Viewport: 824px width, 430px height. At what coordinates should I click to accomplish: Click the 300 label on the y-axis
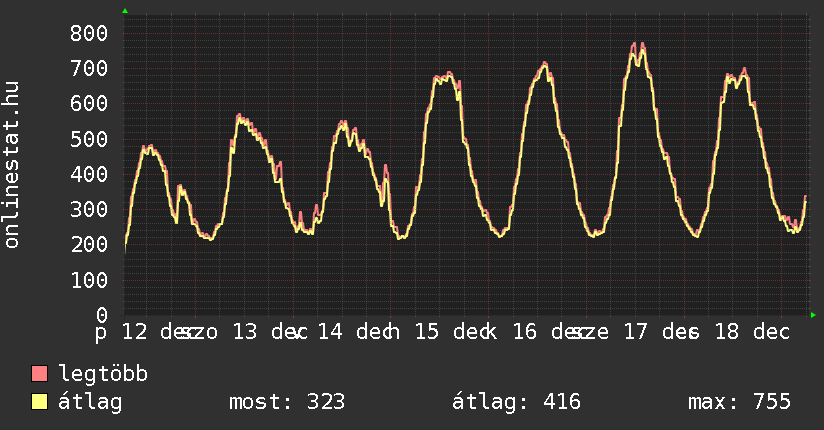(88, 209)
